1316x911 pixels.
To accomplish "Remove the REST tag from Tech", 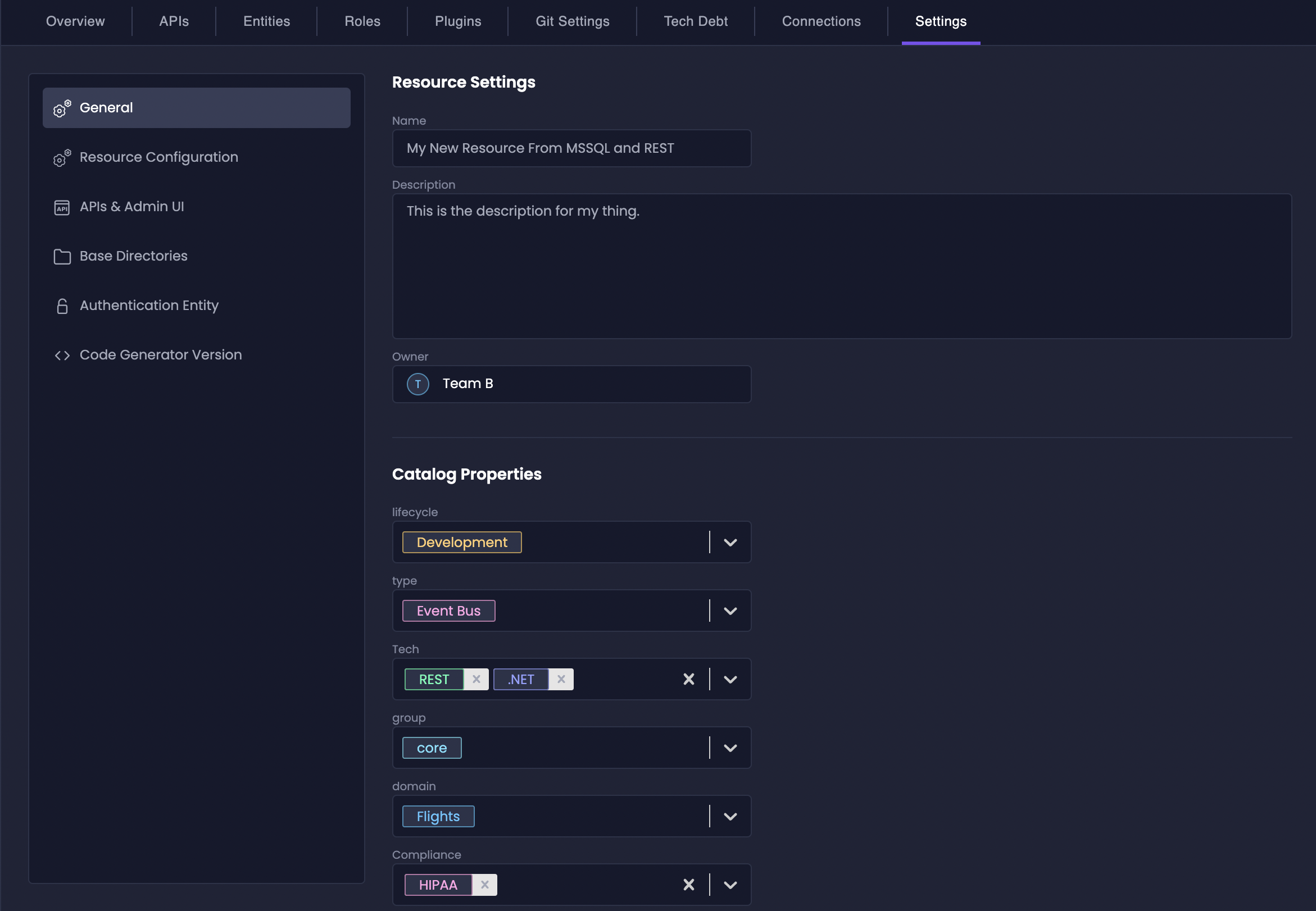I will (x=476, y=678).
